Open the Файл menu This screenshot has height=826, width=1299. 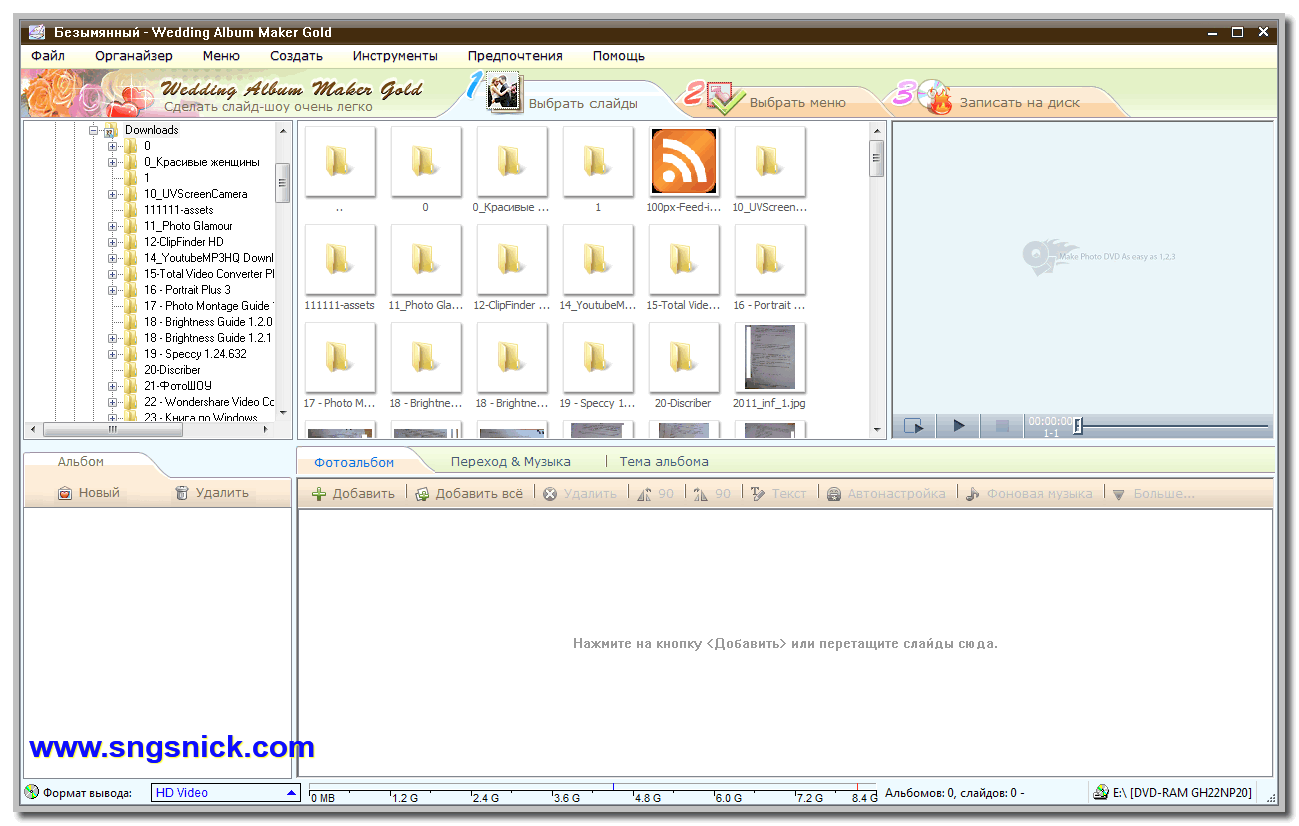(x=48, y=56)
